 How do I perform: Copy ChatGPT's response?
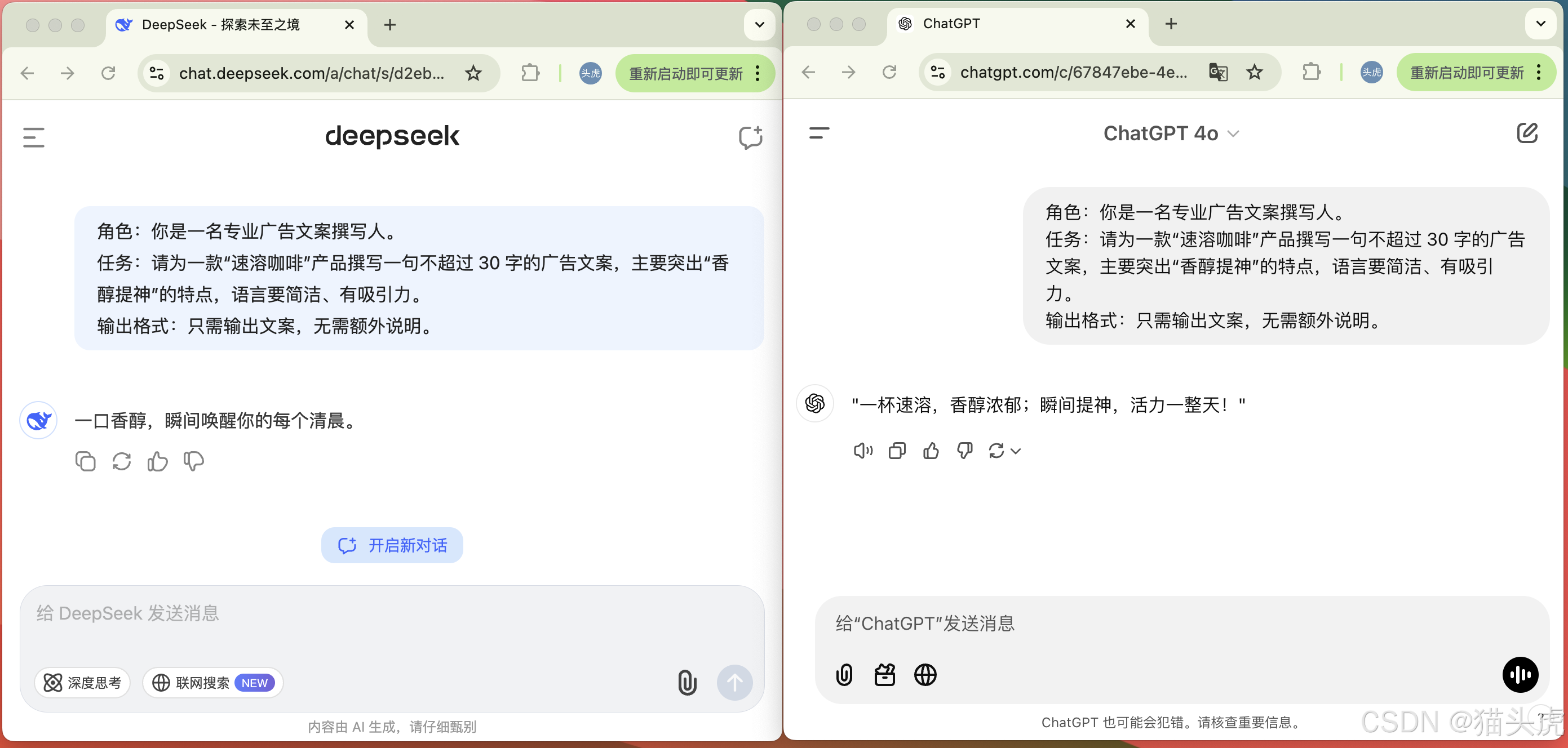(x=897, y=451)
